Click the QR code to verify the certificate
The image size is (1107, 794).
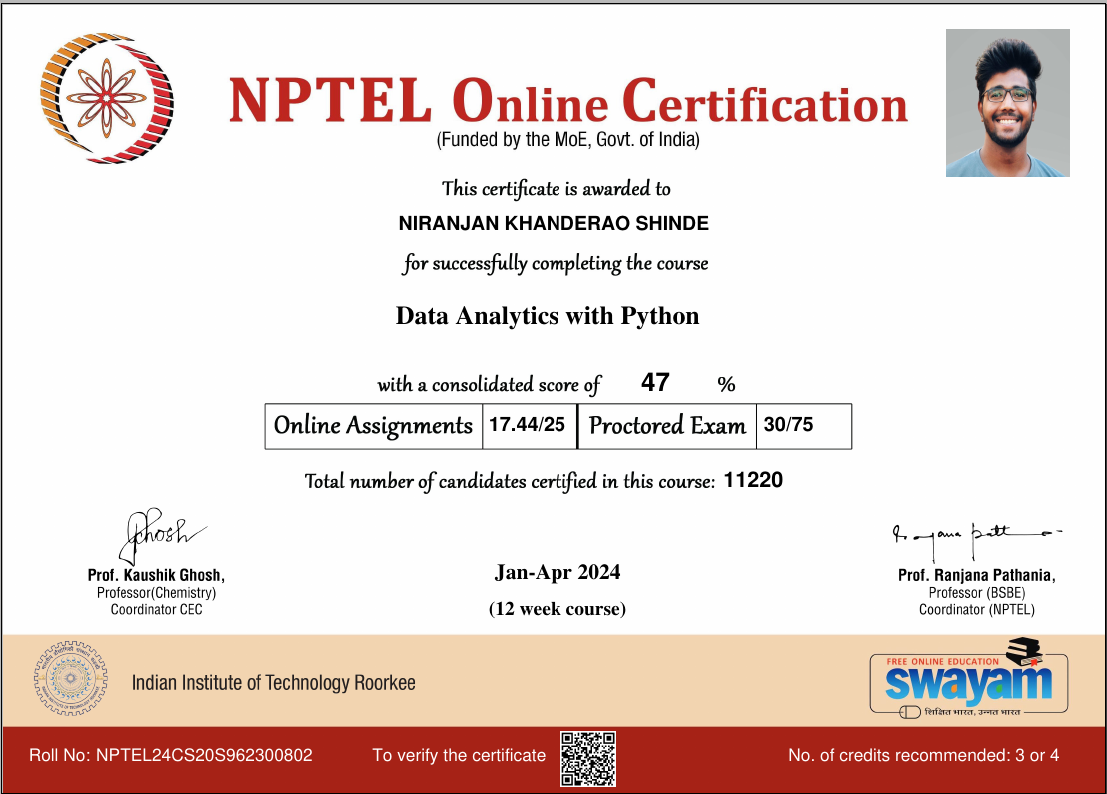click(588, 759)
